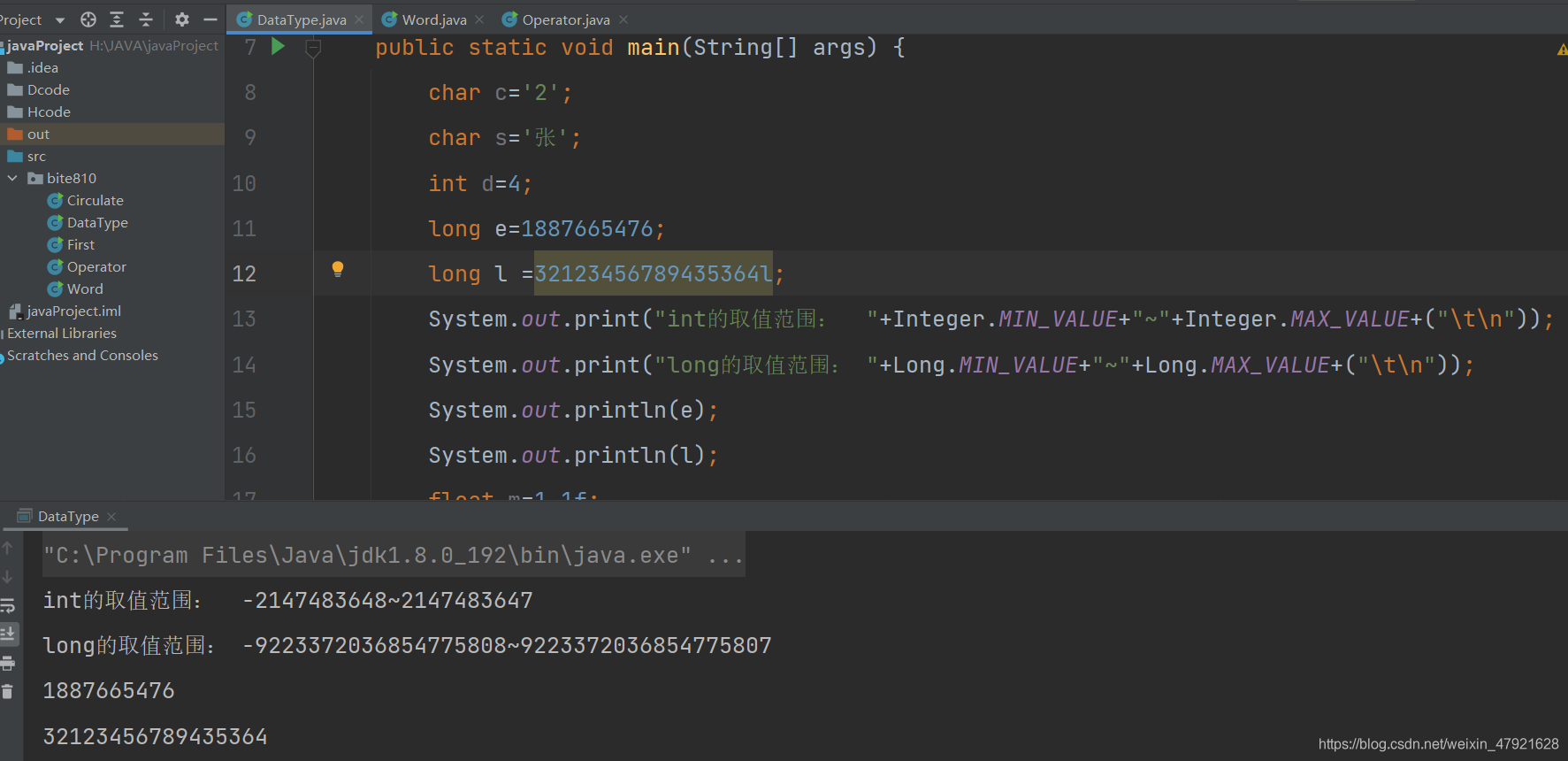The height and width of the screenshot is (761, 1568).
Task: Open the Project view dropdown arrow
Action: (60, 20)
